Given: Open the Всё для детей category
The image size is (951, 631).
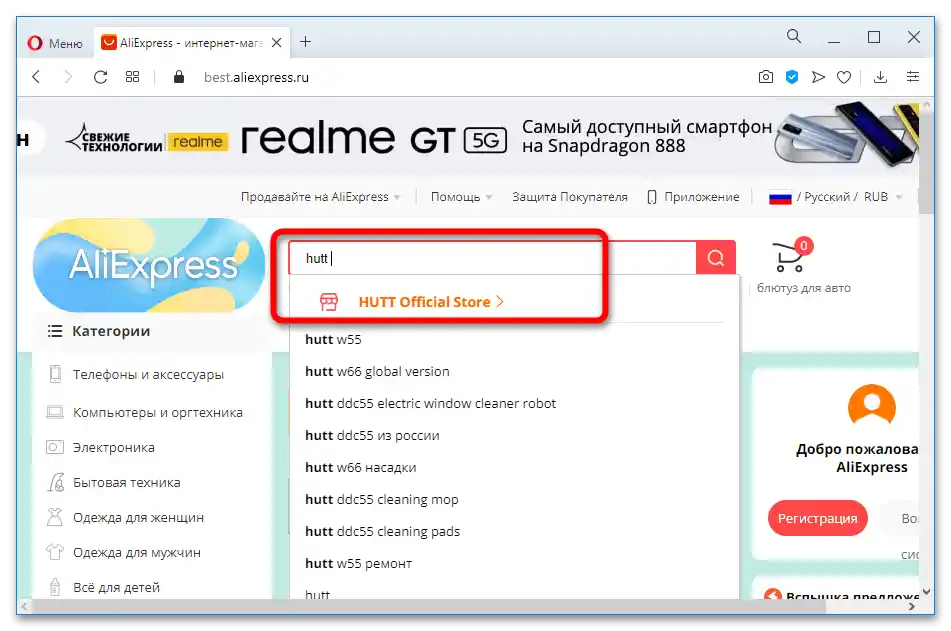Looking at the screenshot, I should click(x=116, y=587).
